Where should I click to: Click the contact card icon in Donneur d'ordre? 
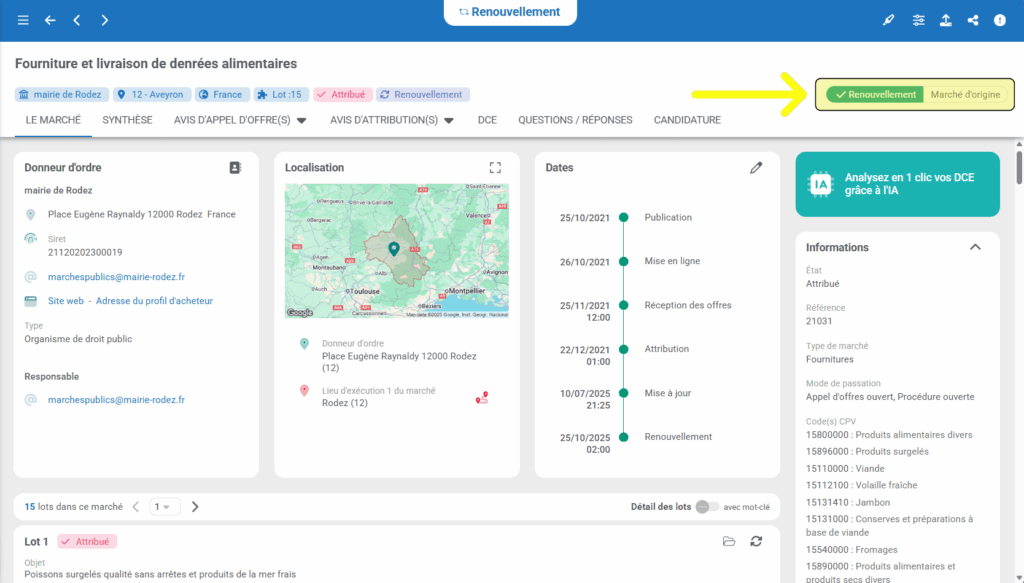coord(235,168)
